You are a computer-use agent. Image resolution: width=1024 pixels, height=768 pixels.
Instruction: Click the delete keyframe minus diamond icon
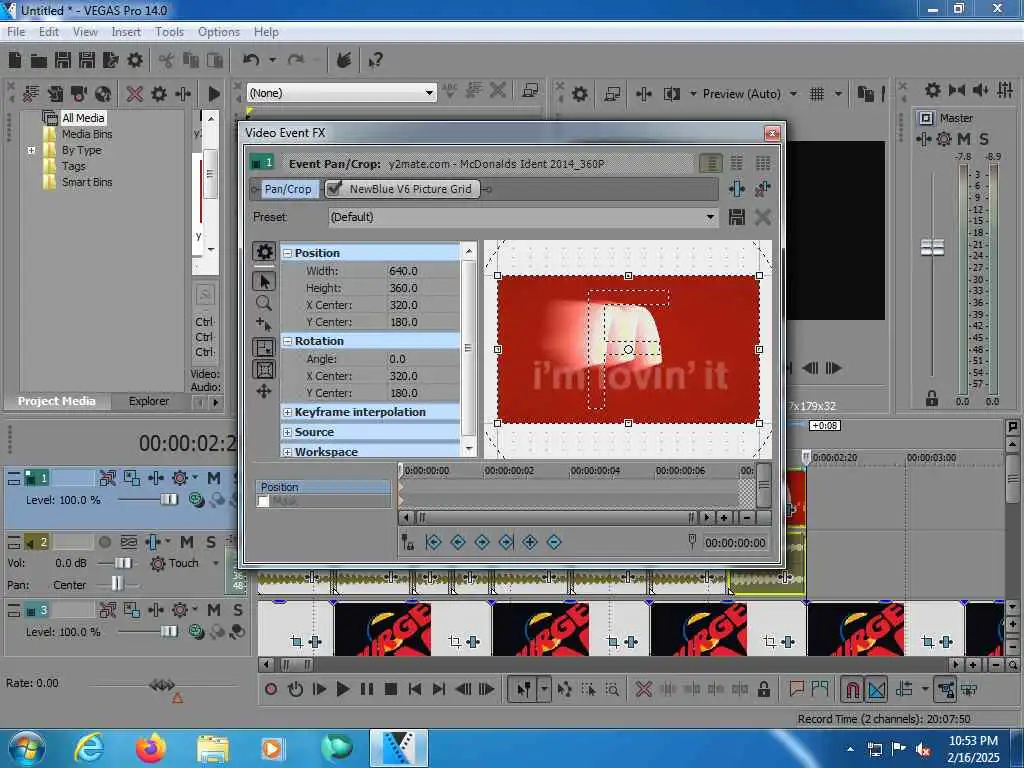[x=554, y=542]
